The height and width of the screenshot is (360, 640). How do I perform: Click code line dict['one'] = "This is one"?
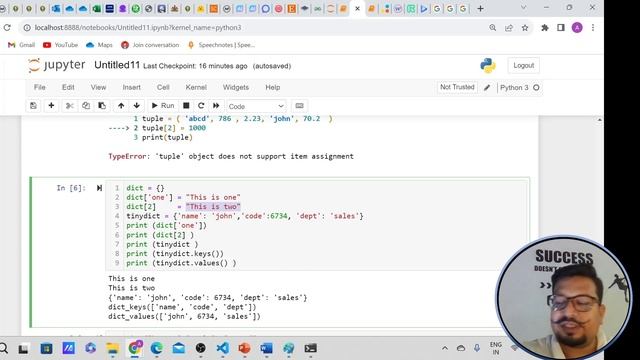click(183, 198)
